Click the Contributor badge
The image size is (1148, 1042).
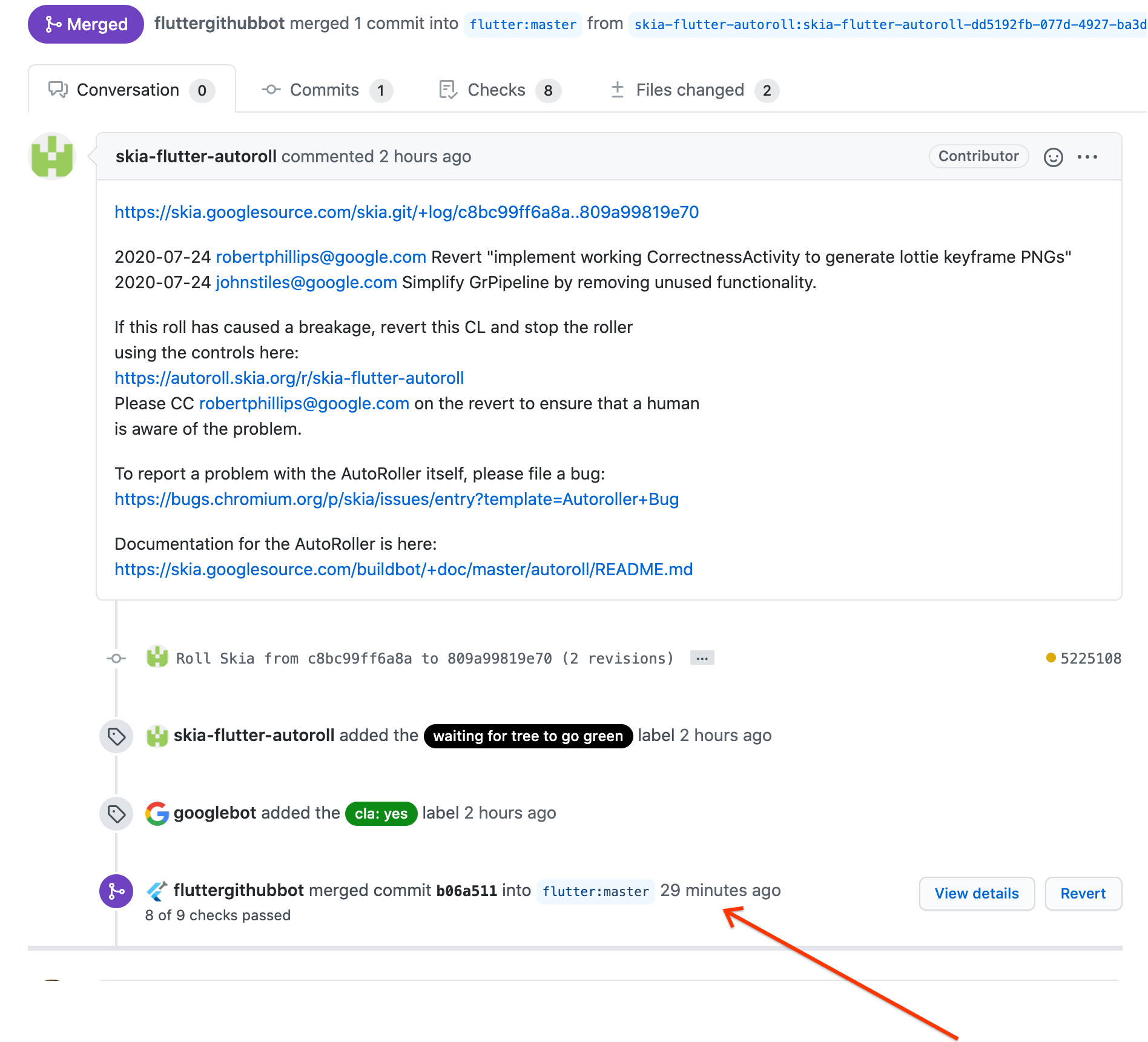tap(978, 156)
